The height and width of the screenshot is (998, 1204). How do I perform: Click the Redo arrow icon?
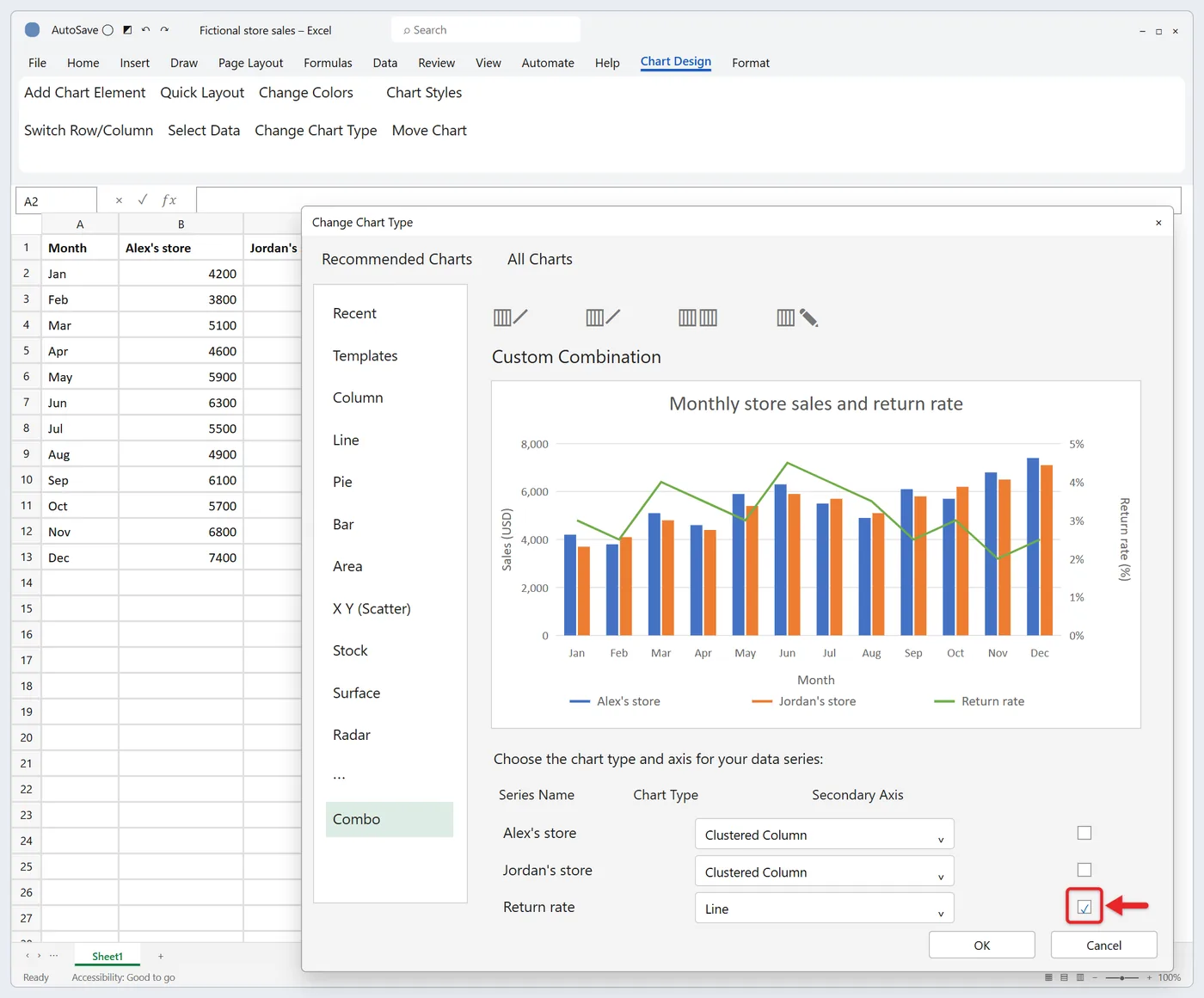(x=164, y=30)
